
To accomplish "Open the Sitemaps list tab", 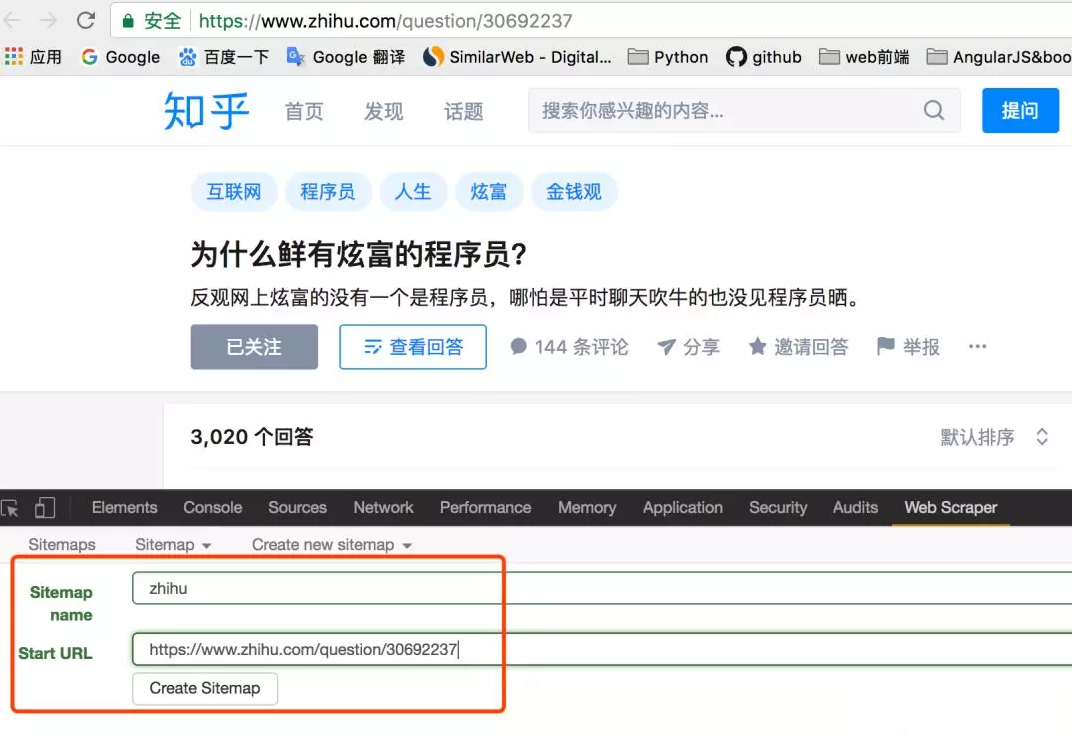I will click(x=62, y=545).
